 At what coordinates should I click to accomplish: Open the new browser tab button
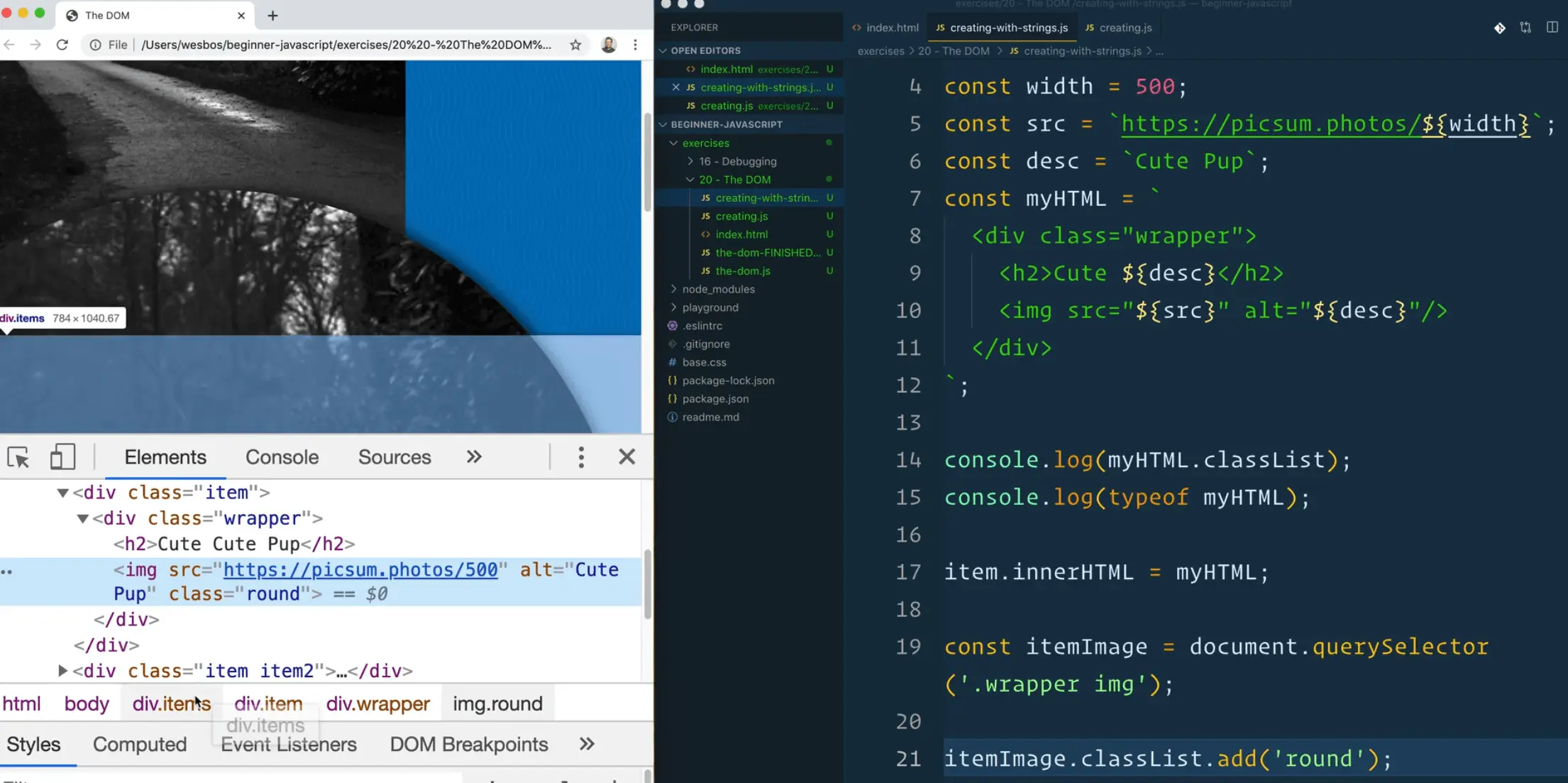(x=272, y=16)
